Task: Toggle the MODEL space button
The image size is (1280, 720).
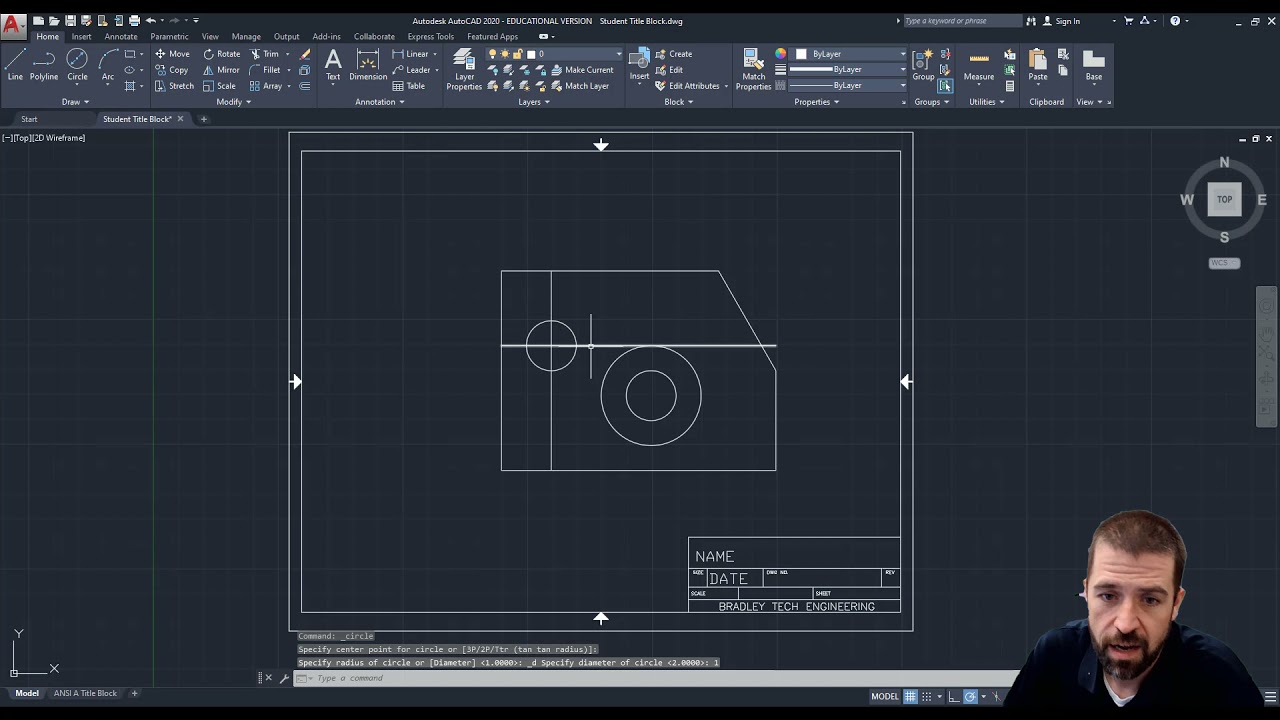Action: pyautogui.click(x=885, y=697)
